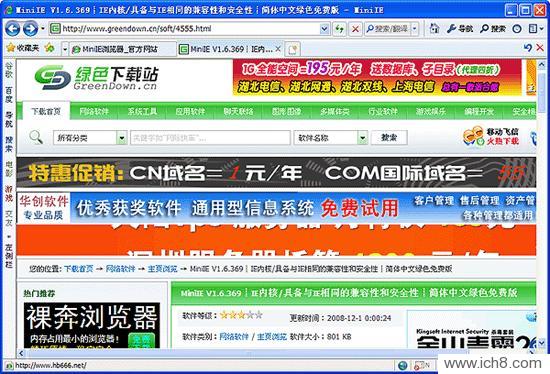Click the 搜索 button in site search
The width and height of the screenshot is (550, 374).
coord(389,138)
